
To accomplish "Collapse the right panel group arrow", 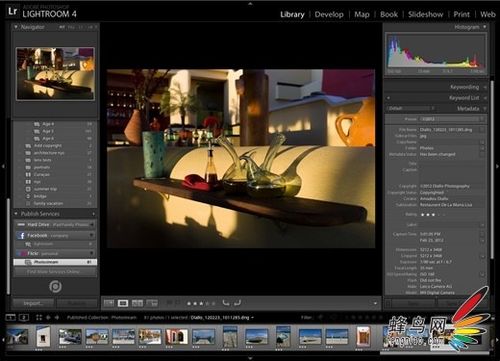I will tap(497, 166).
